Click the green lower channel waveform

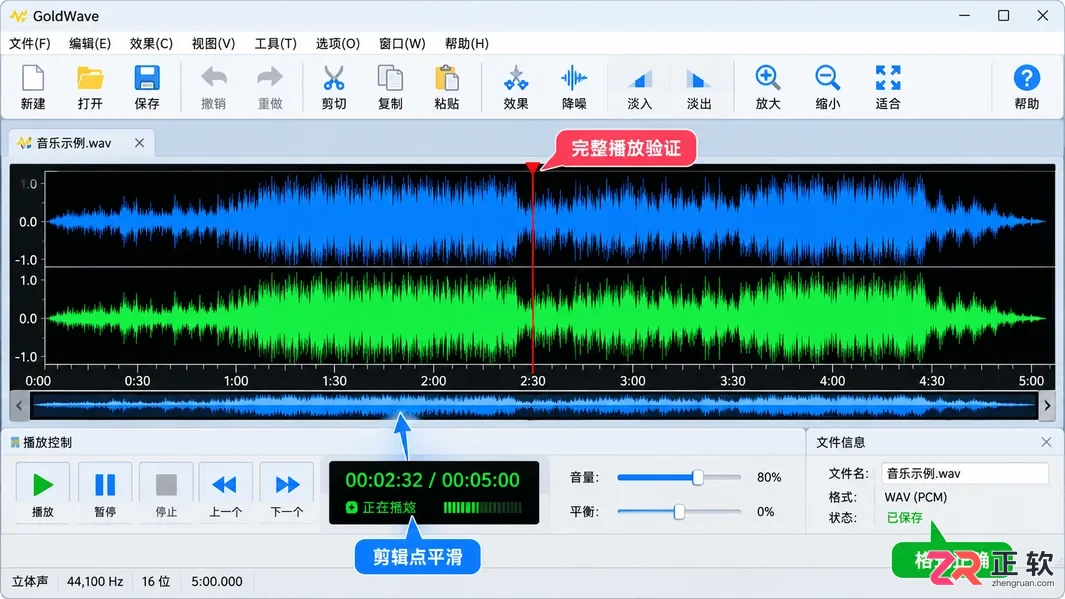547,318
